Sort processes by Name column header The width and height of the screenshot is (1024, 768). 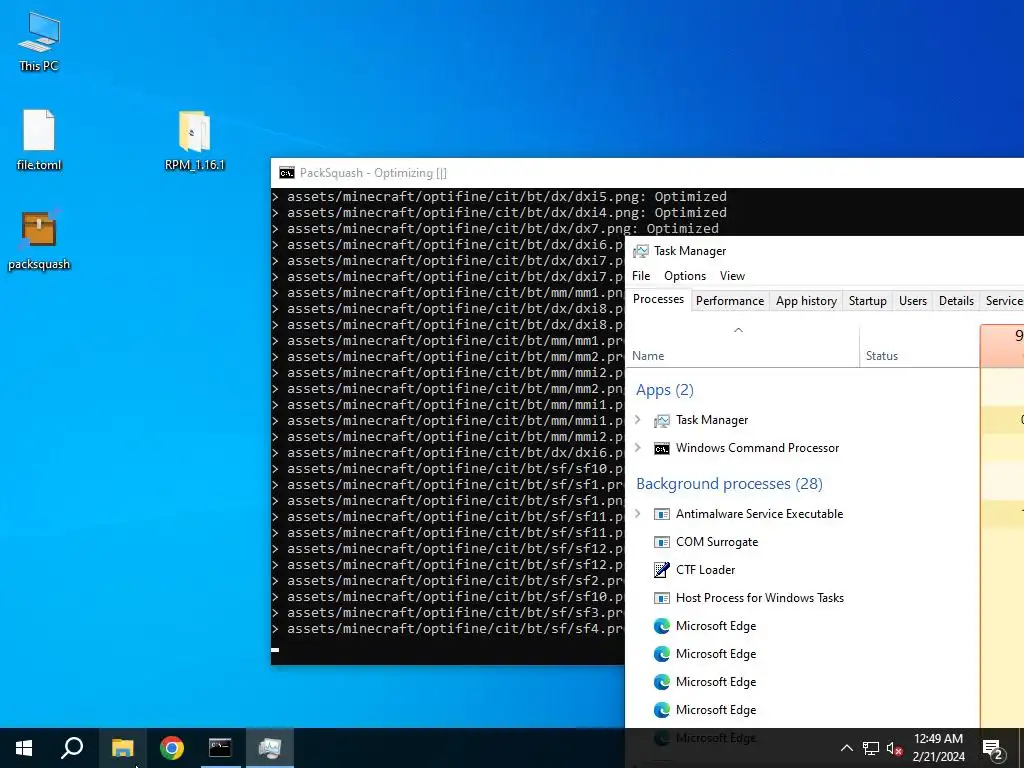click(743, 347)
